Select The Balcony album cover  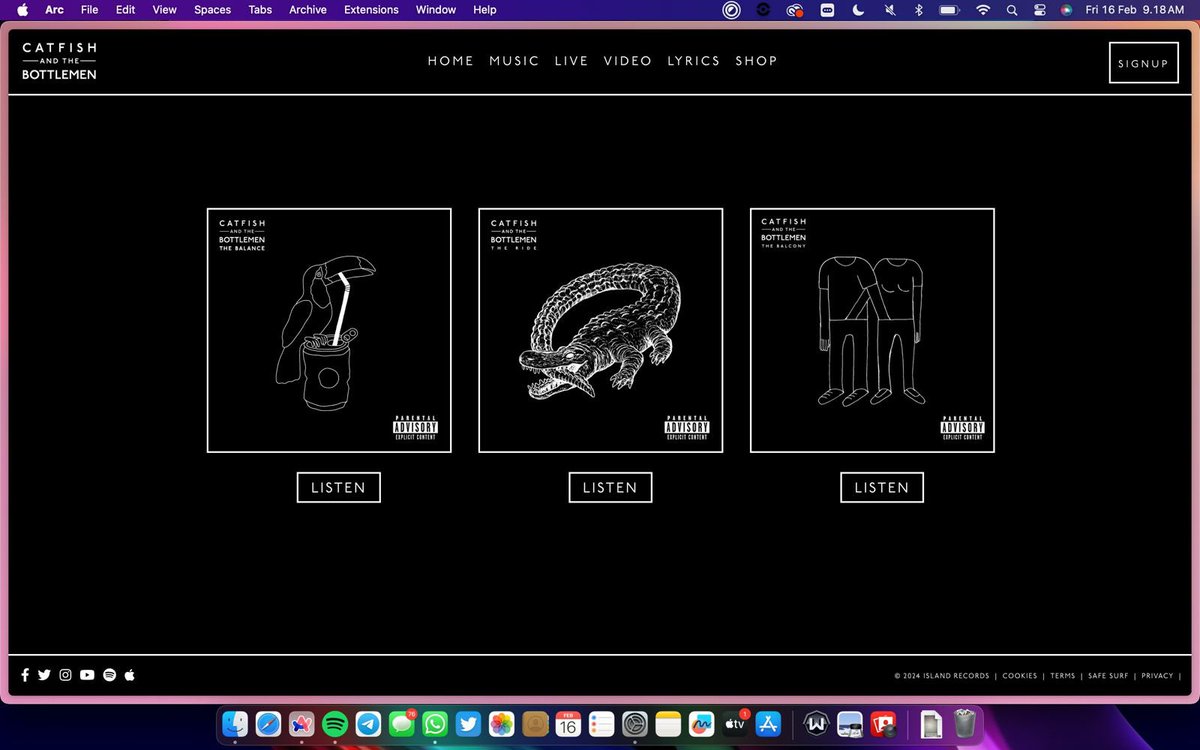pos(872,330)
